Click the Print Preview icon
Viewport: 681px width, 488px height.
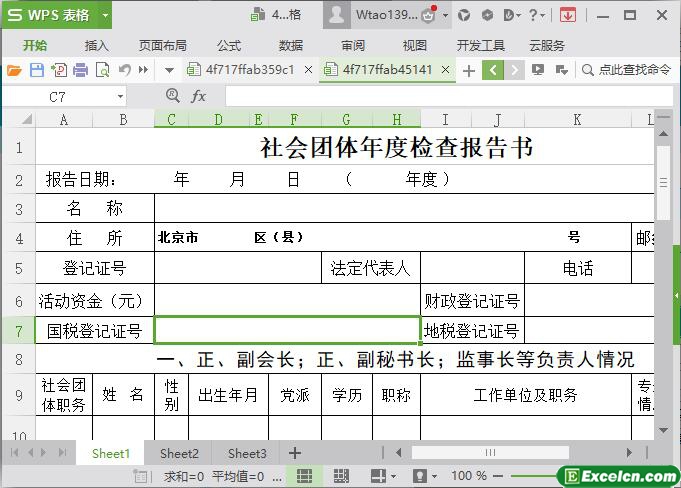tap(101, 70)
